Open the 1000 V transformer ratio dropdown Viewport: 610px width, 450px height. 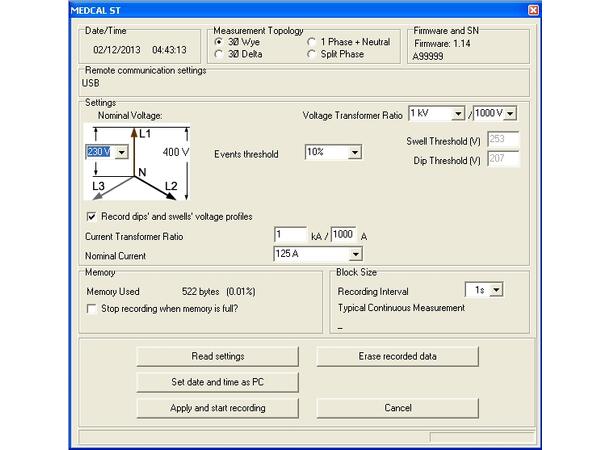pos(510,114)
